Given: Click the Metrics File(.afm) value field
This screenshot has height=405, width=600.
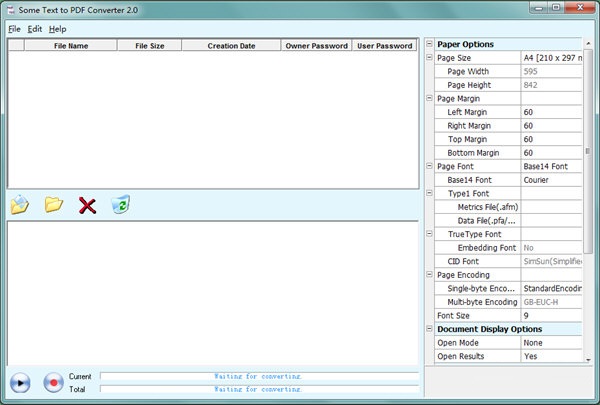Looking at the screenshot, I should click(x=551, y=207).
